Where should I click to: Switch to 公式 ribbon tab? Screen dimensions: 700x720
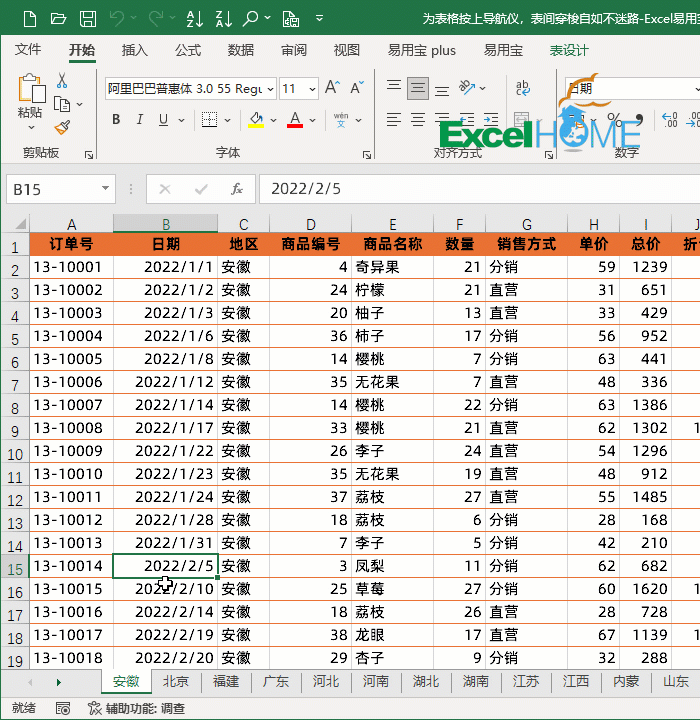pyautogui.click(x=188, y=50)
